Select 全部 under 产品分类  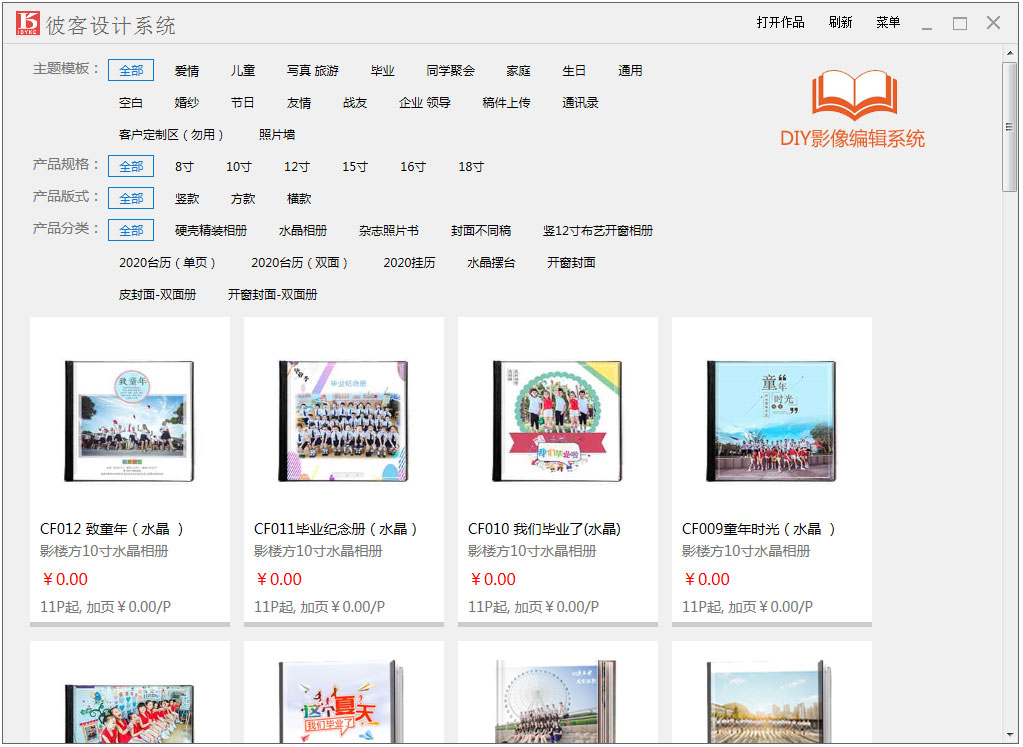click(x=131, y=230)
